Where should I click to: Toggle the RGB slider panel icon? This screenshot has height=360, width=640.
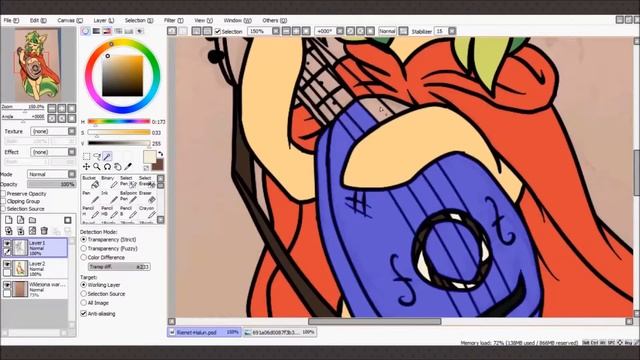[96, 31]
